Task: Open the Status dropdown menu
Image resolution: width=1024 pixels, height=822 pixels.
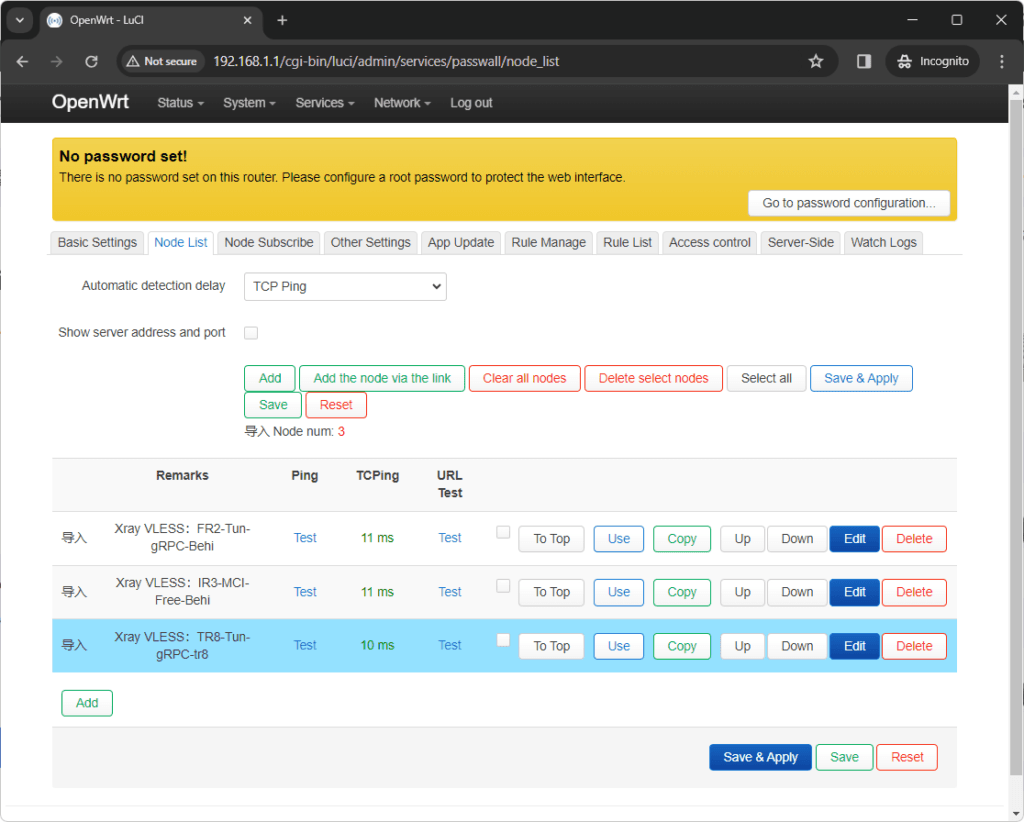Action: click(x=180, y=103)
